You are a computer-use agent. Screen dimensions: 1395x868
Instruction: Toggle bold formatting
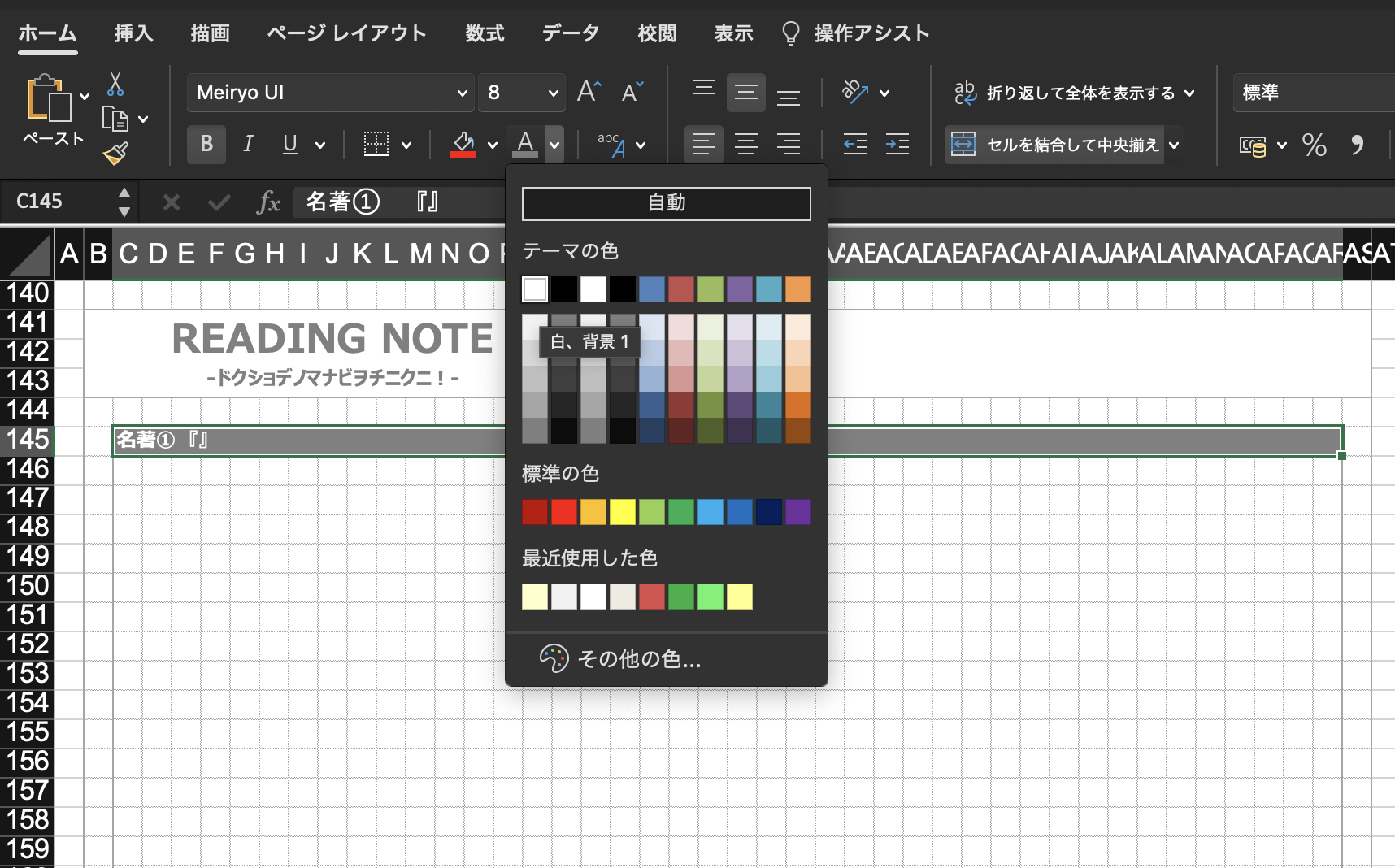click(x=206, y=145)
